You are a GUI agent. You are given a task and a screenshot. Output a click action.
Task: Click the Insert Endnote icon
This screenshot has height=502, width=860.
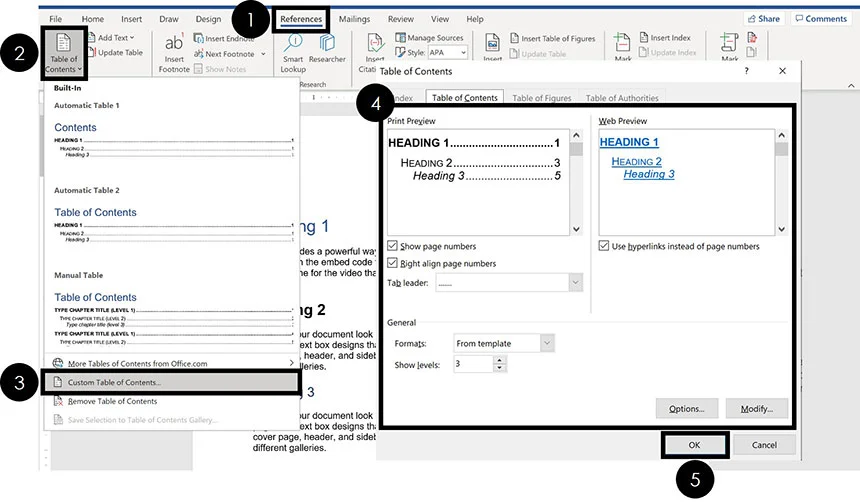coord(199,38)
